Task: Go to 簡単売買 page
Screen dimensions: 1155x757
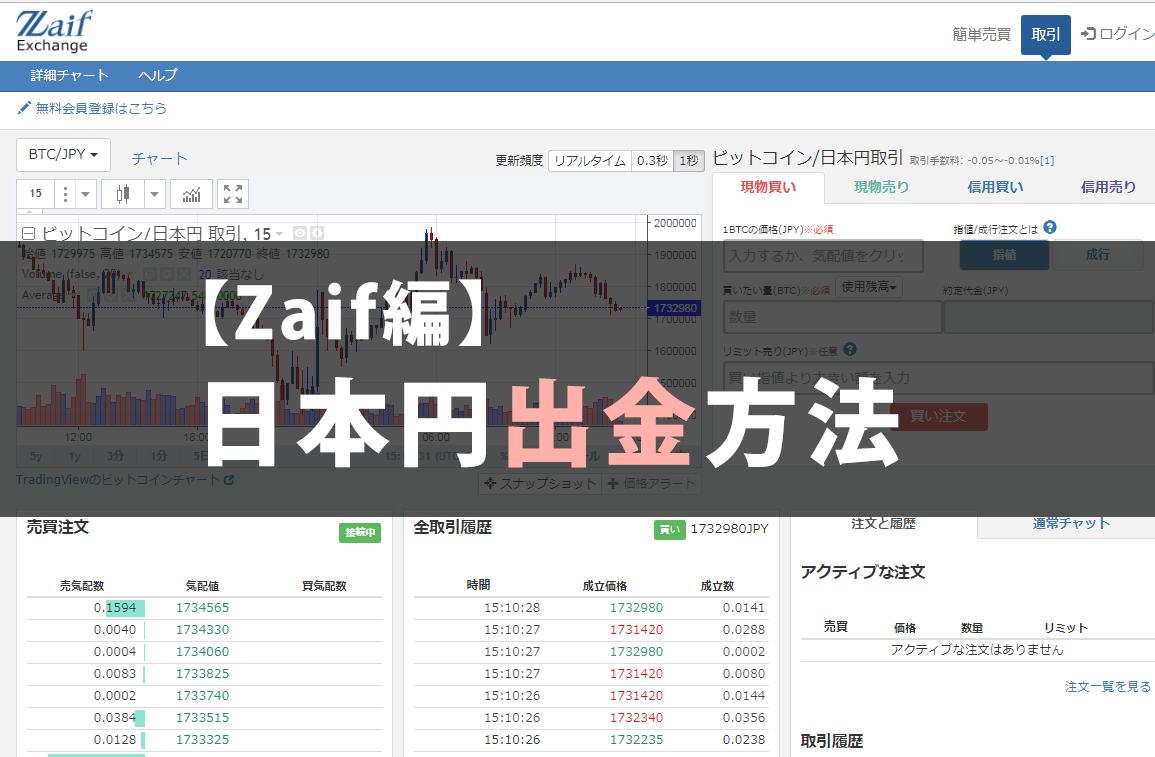Action: (981, 35)
